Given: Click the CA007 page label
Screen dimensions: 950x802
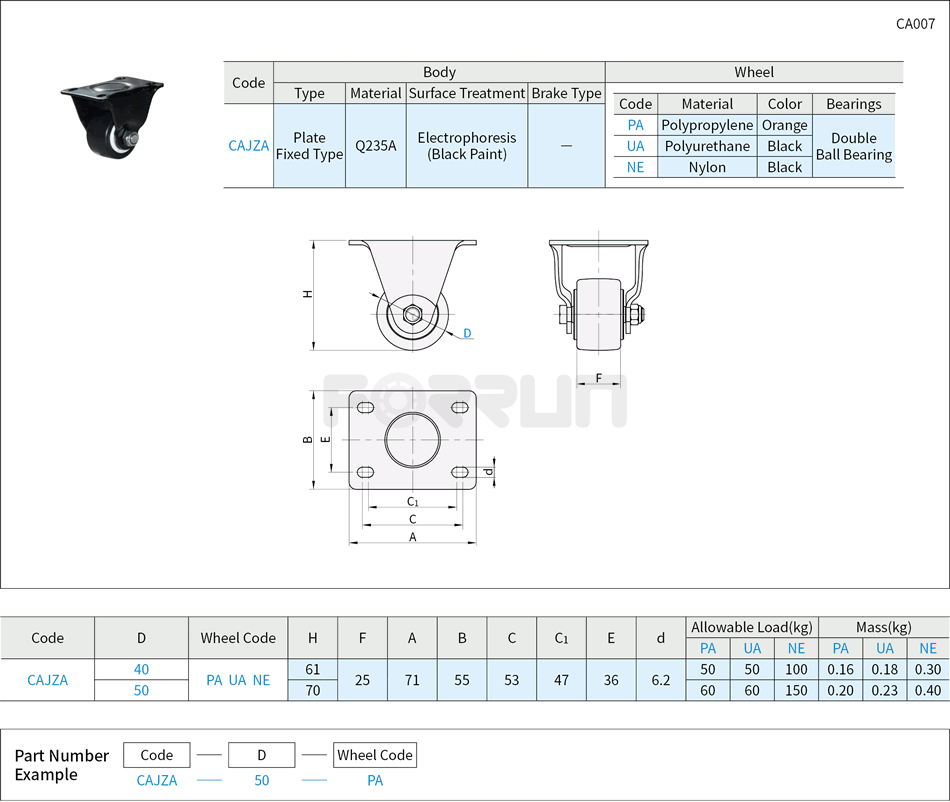Looking at the screenshot, I should [915, 24].
